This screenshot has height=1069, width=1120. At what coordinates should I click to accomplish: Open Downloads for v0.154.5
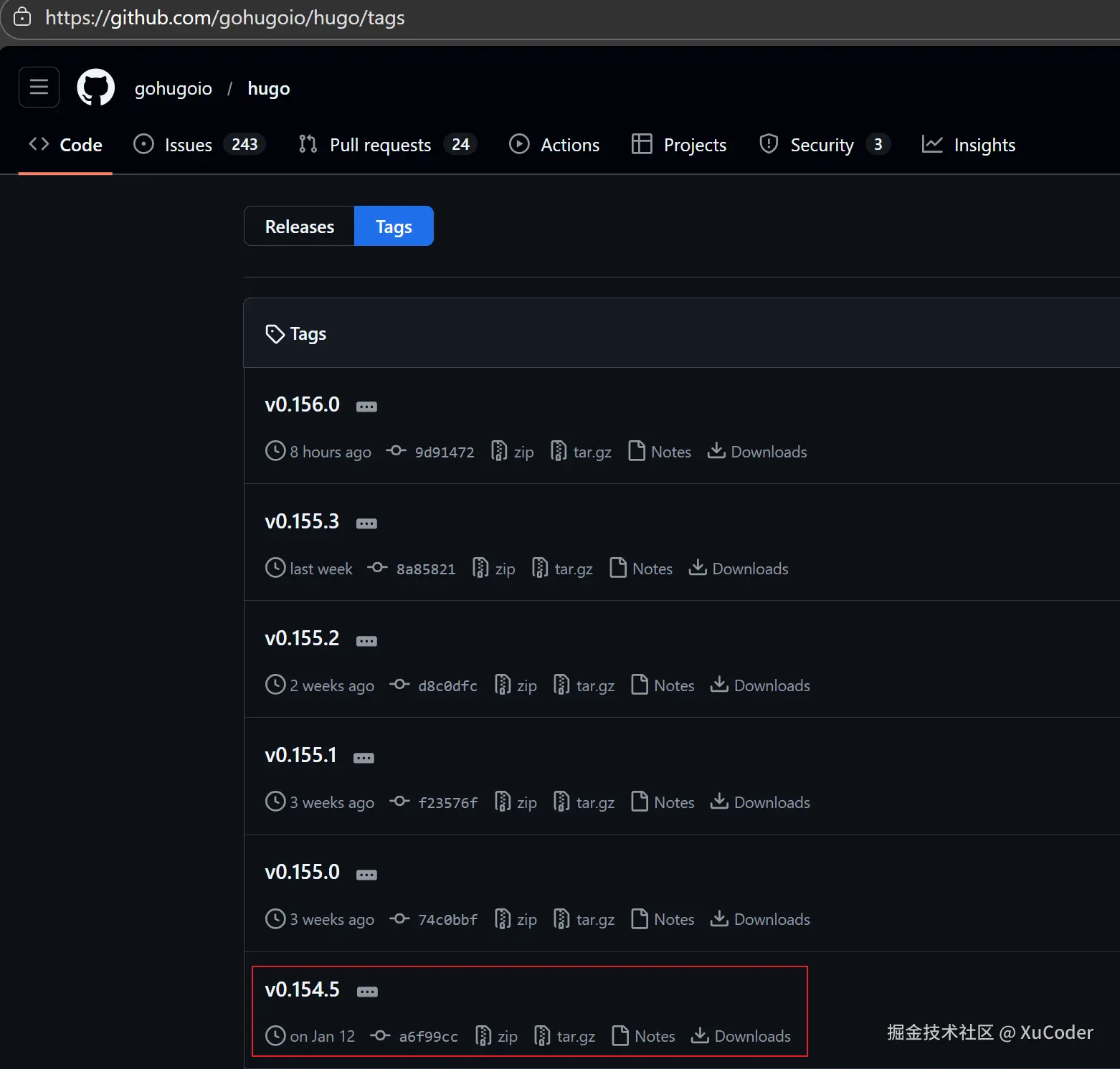point(741,1036)
